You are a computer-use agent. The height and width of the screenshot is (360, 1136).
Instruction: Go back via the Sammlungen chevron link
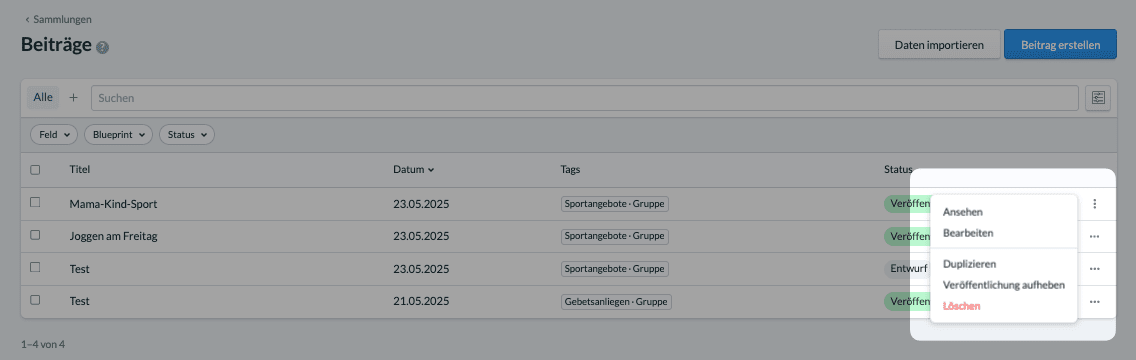[x=59, y=20]
